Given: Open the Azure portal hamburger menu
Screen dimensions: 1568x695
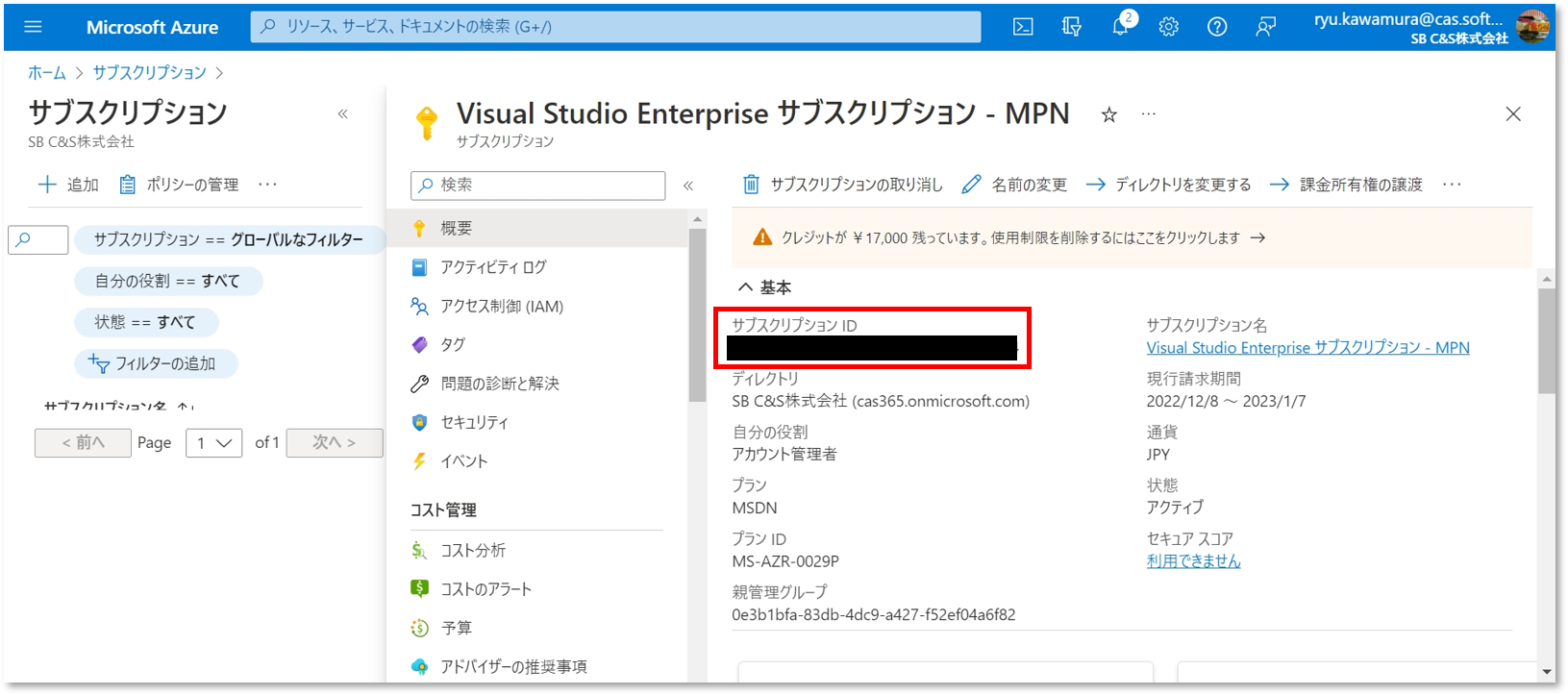Looking at the screenshot, I should point(33,27).
